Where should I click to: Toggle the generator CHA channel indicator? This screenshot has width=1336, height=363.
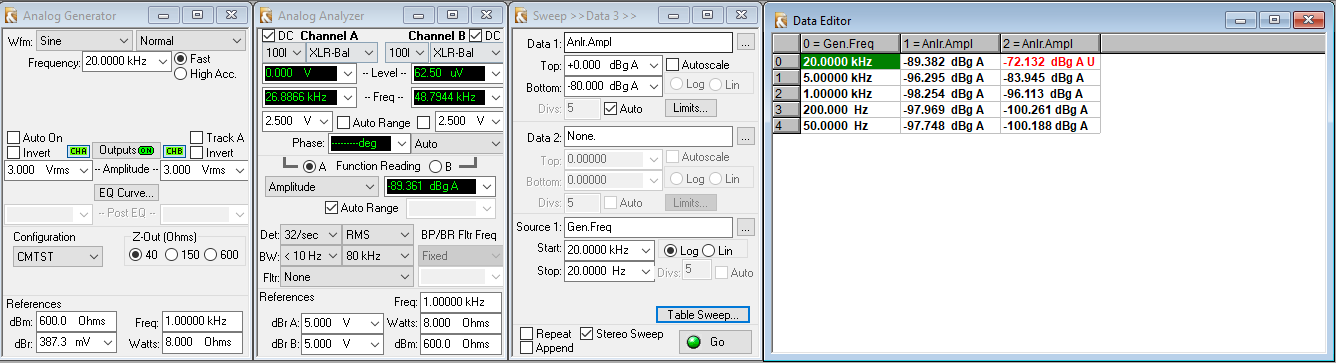[x=78, y=152]
